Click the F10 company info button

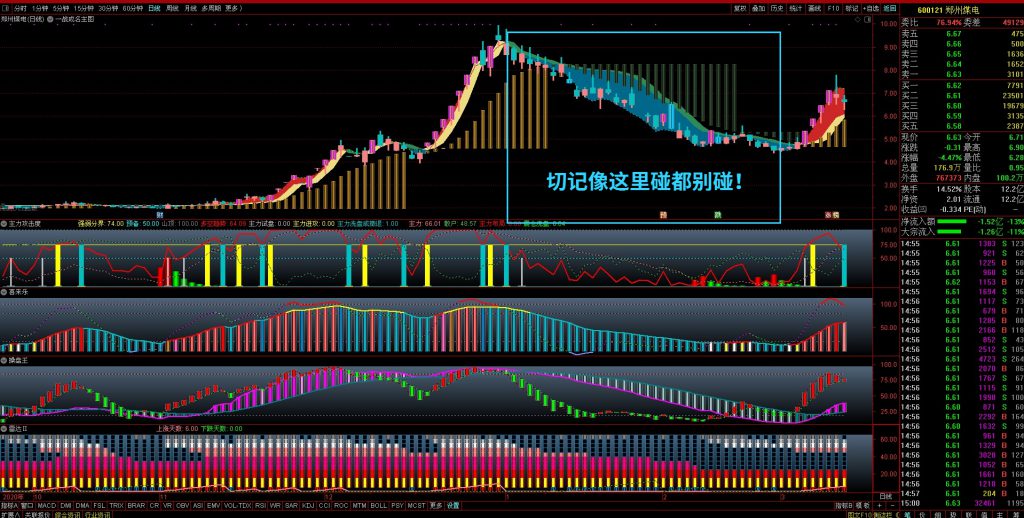coord(833,7)
